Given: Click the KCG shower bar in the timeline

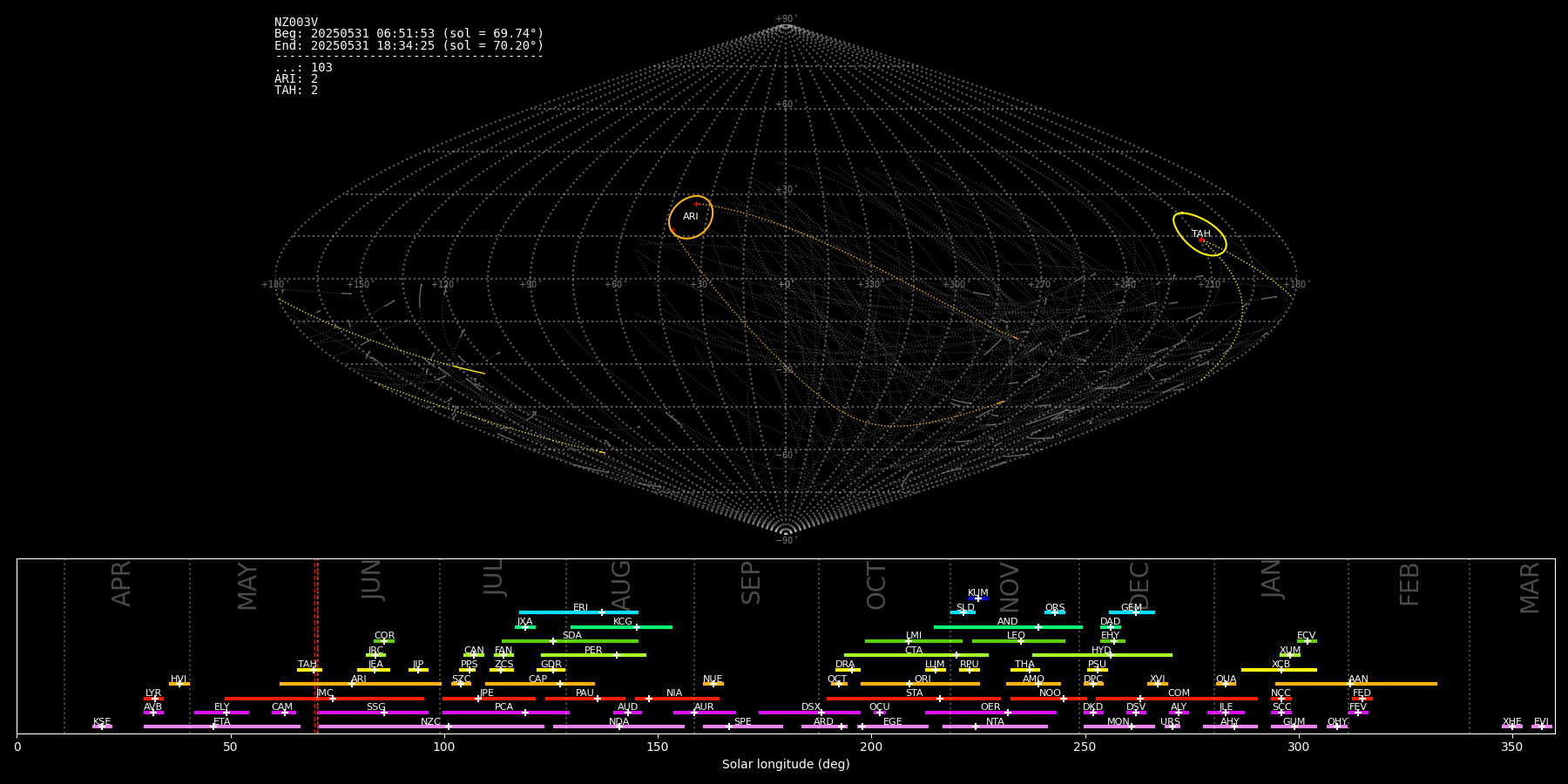Looking at the screenshot, I should 621,626.
